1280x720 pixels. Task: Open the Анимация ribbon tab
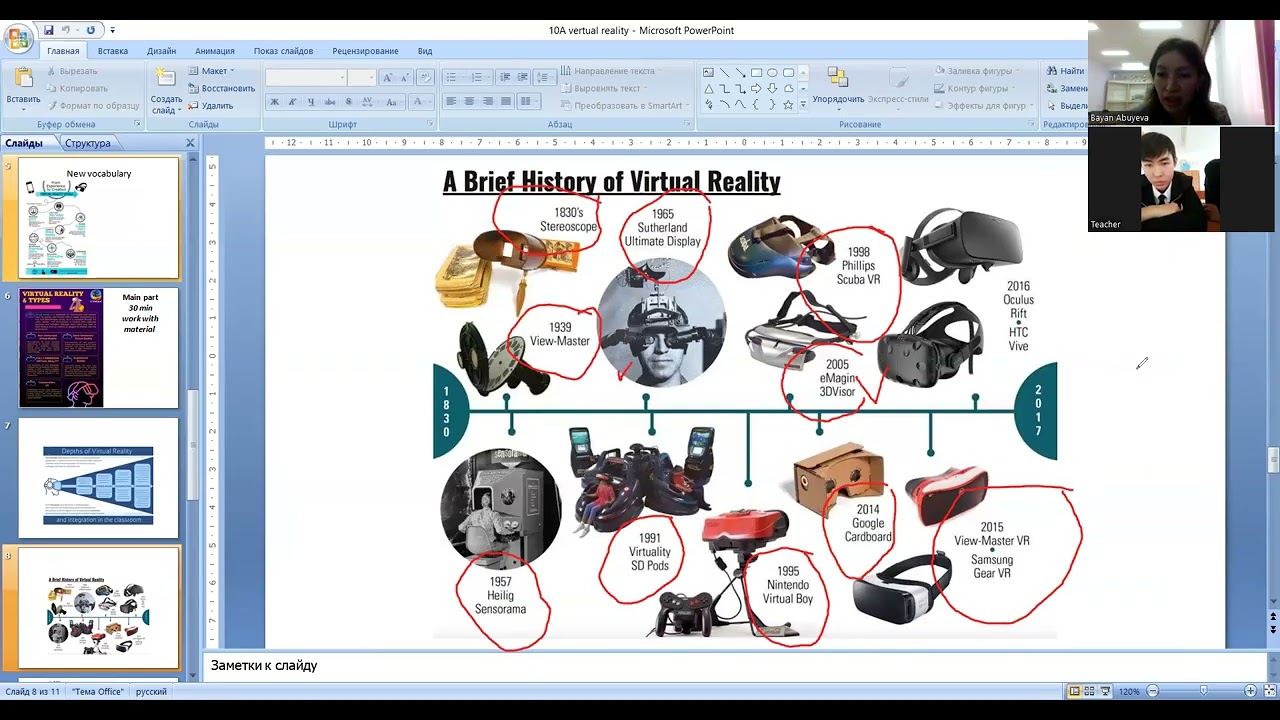click(x=215, y=51)
